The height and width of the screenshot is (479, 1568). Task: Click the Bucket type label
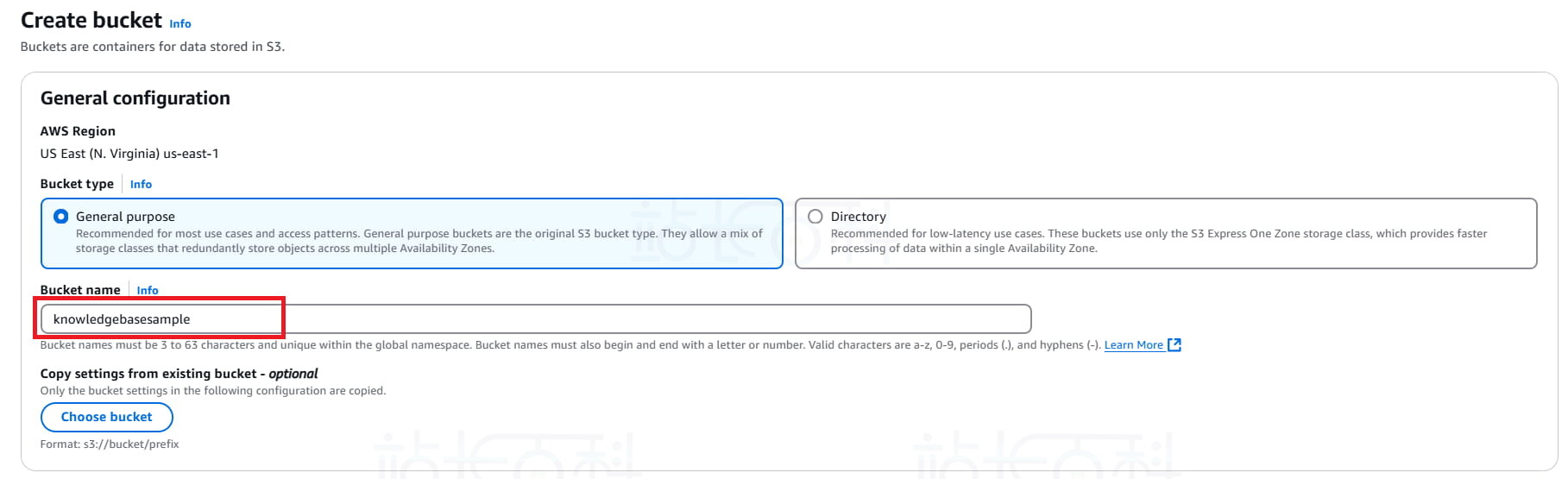click(x=77, y=184)
